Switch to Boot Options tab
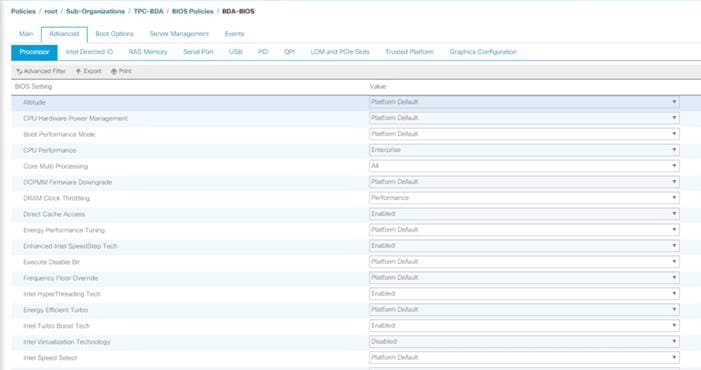Viewport: 701px width, 370px height. 114,34
